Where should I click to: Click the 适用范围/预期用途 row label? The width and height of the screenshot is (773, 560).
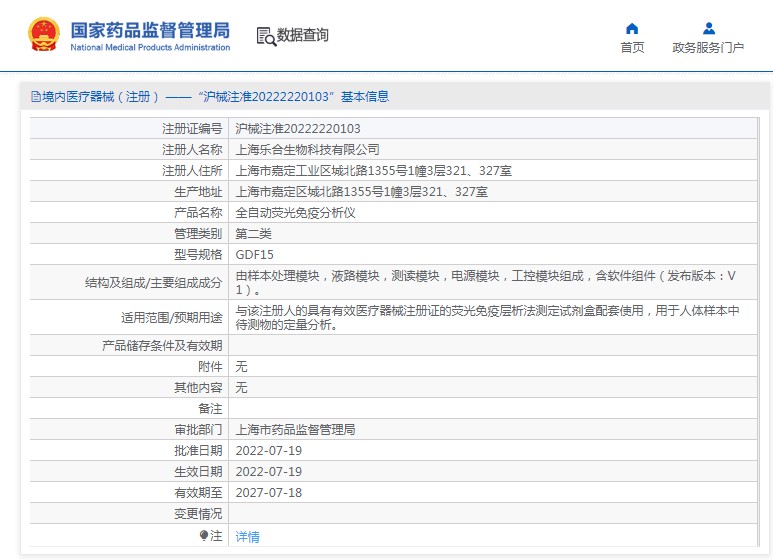171,318
